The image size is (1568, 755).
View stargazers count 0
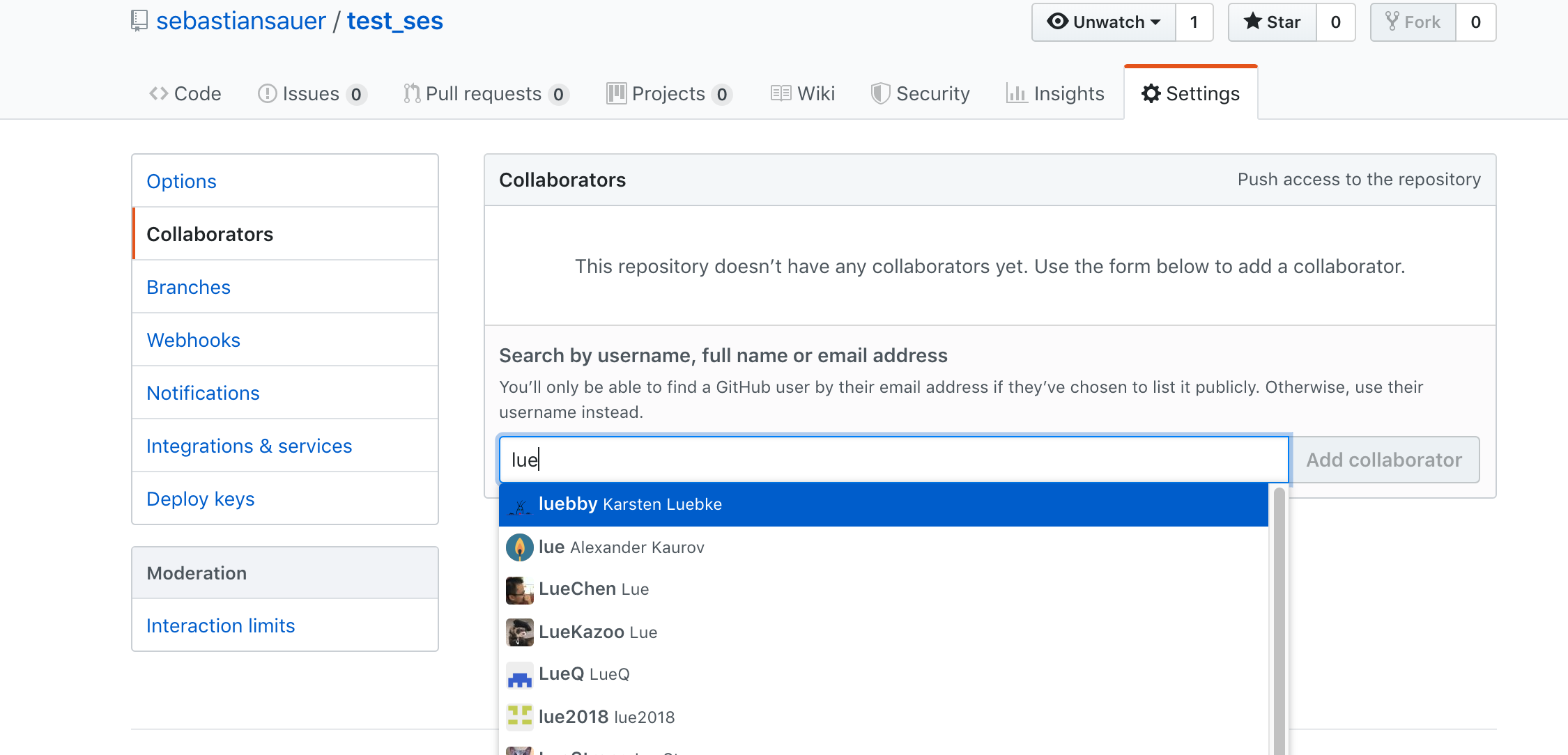tap(1336, 22)
